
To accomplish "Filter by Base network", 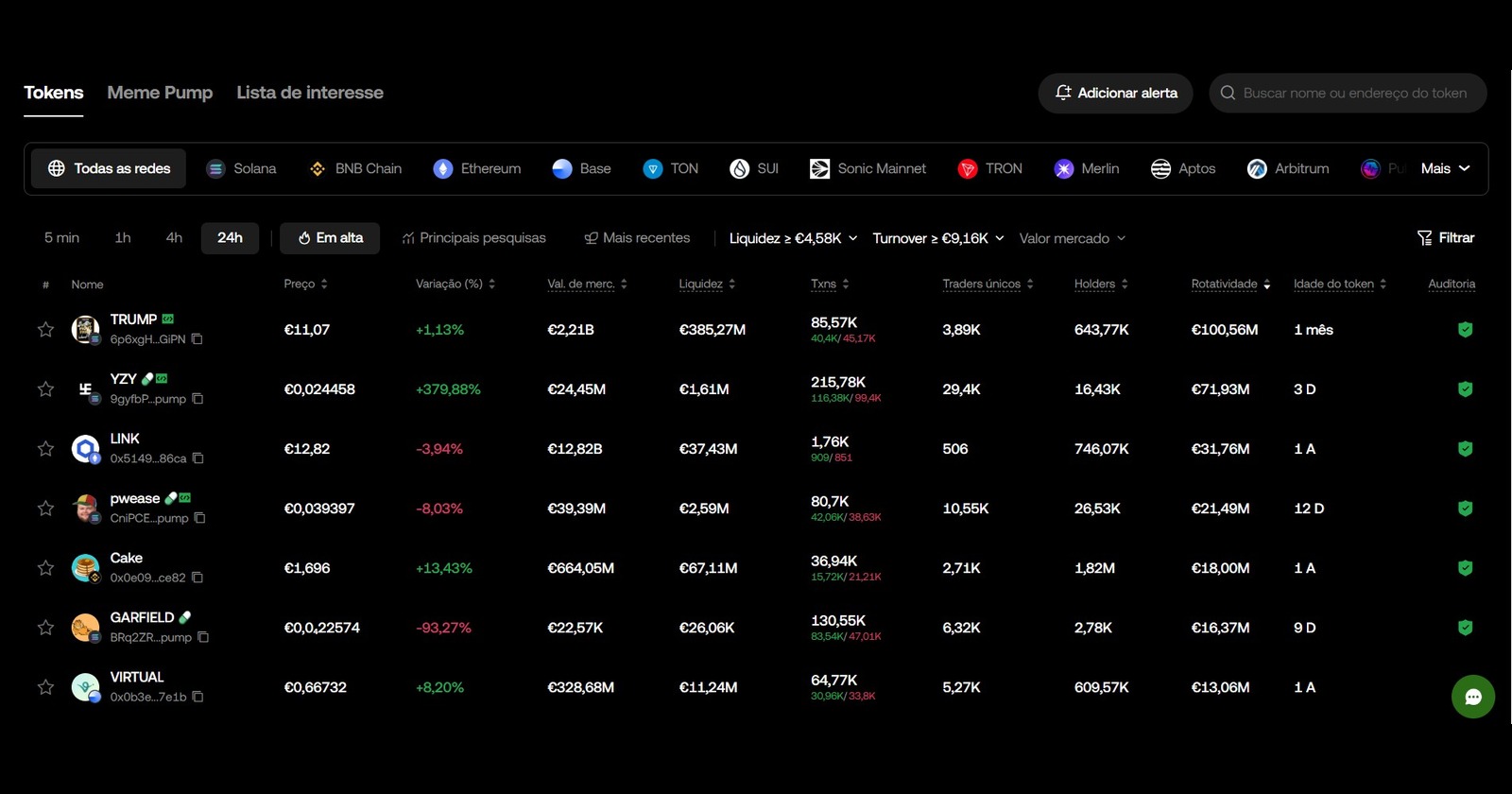I will click(x=581, y=168).
